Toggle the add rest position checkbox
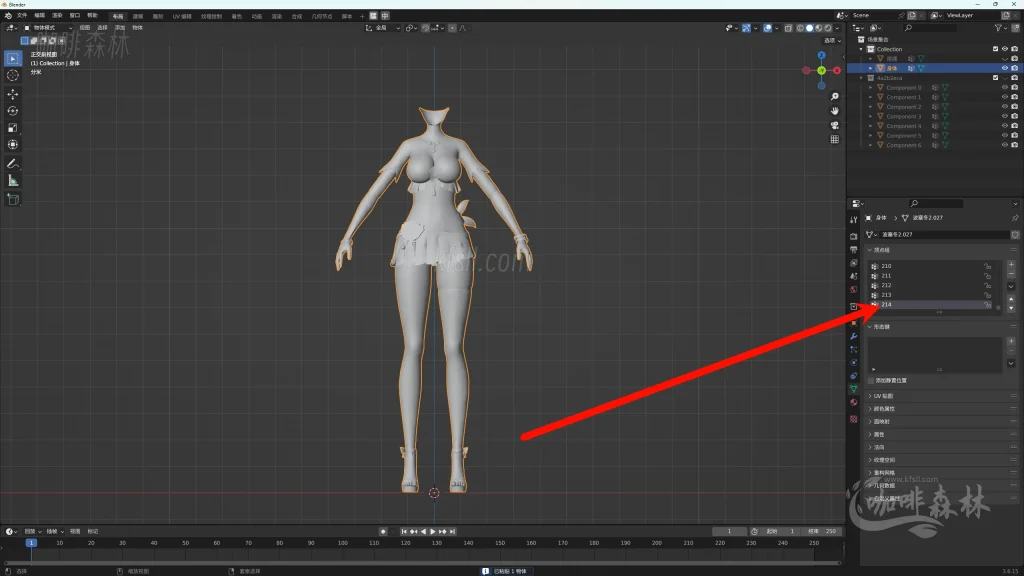This screenshot has width=1024, height=576. click(x=871, y=380)
